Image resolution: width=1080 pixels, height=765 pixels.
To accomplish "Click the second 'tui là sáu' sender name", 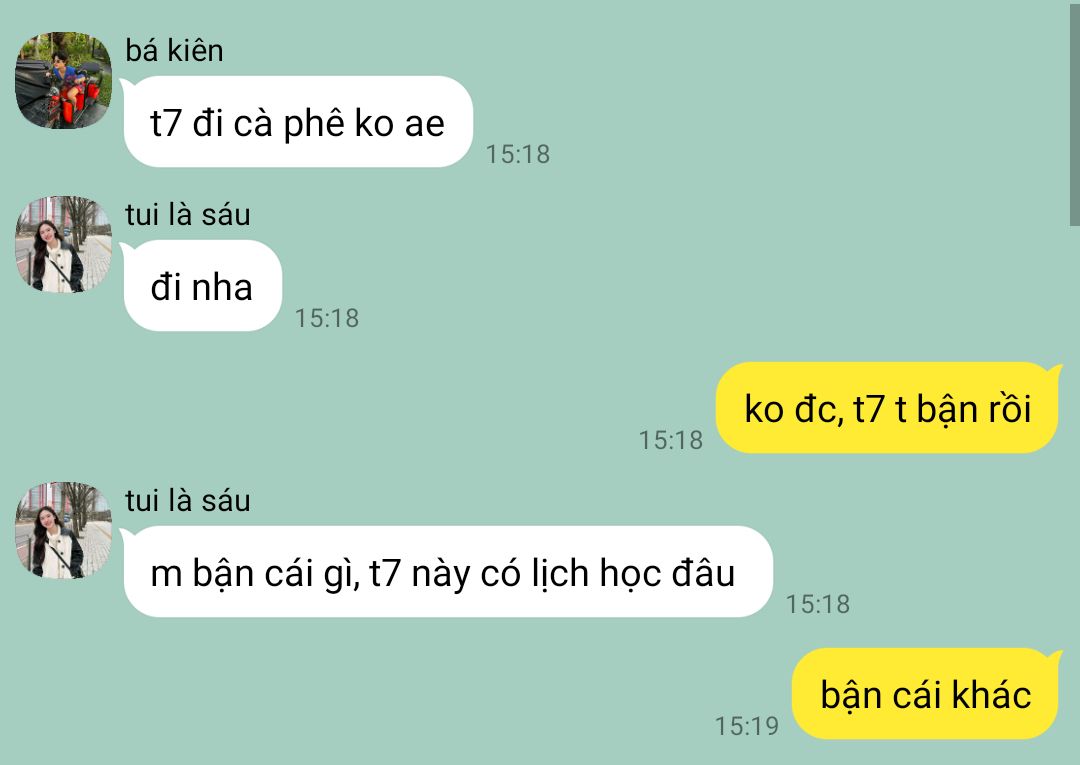I will [x=187, y=501].
